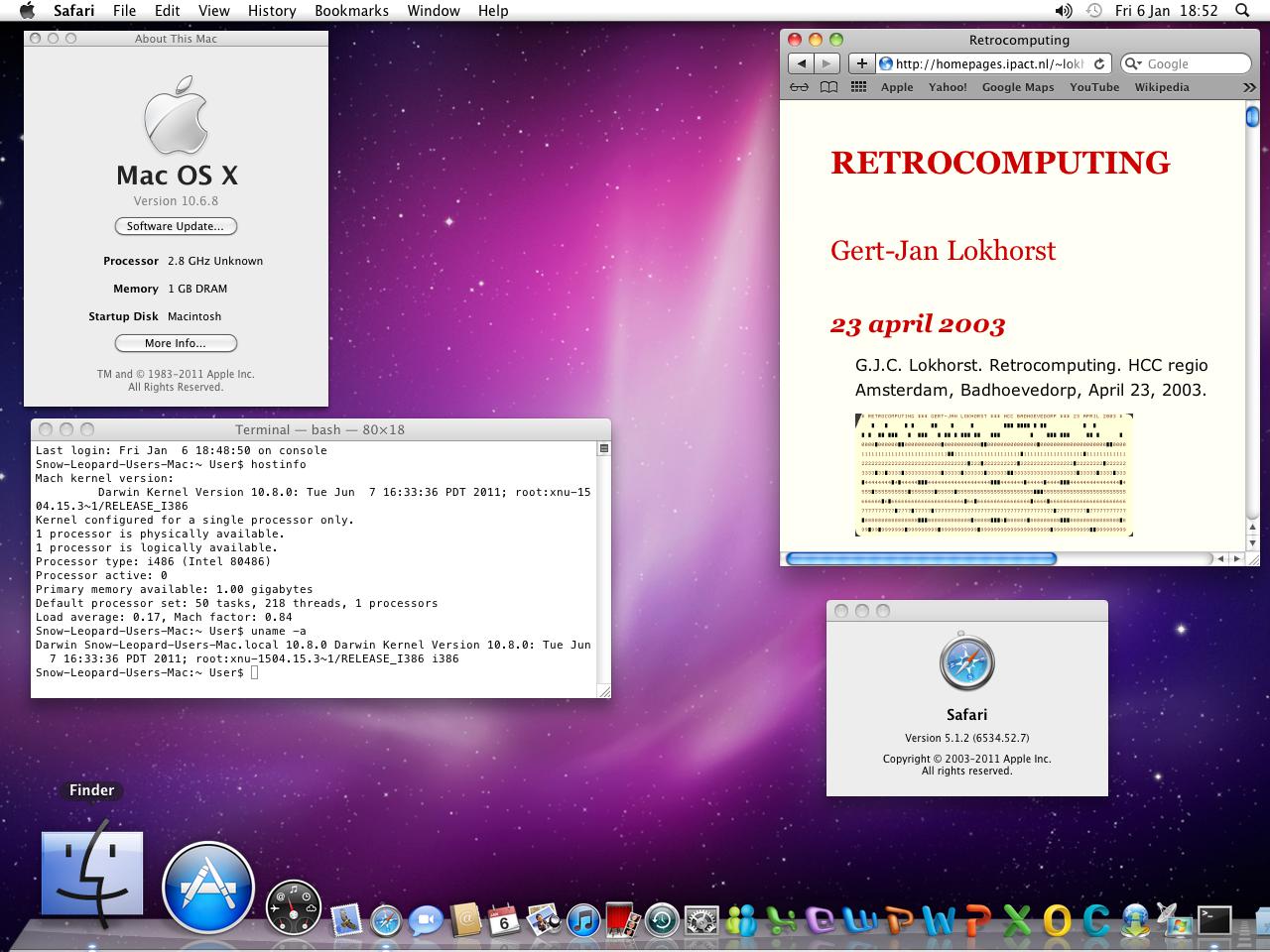
Task: Click More Info button
Action: coord(176,343)
